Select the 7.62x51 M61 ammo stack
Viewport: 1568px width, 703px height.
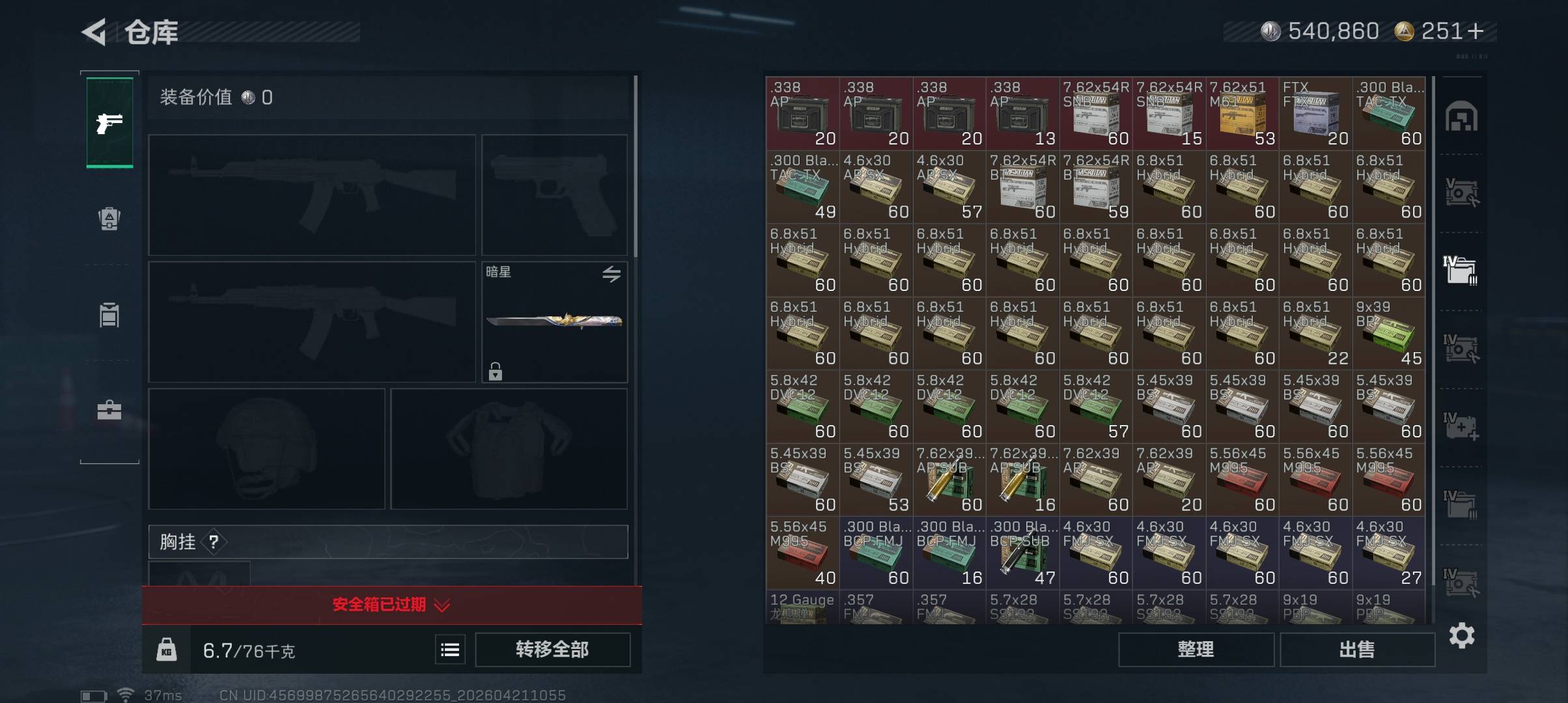click(1242, 113)
